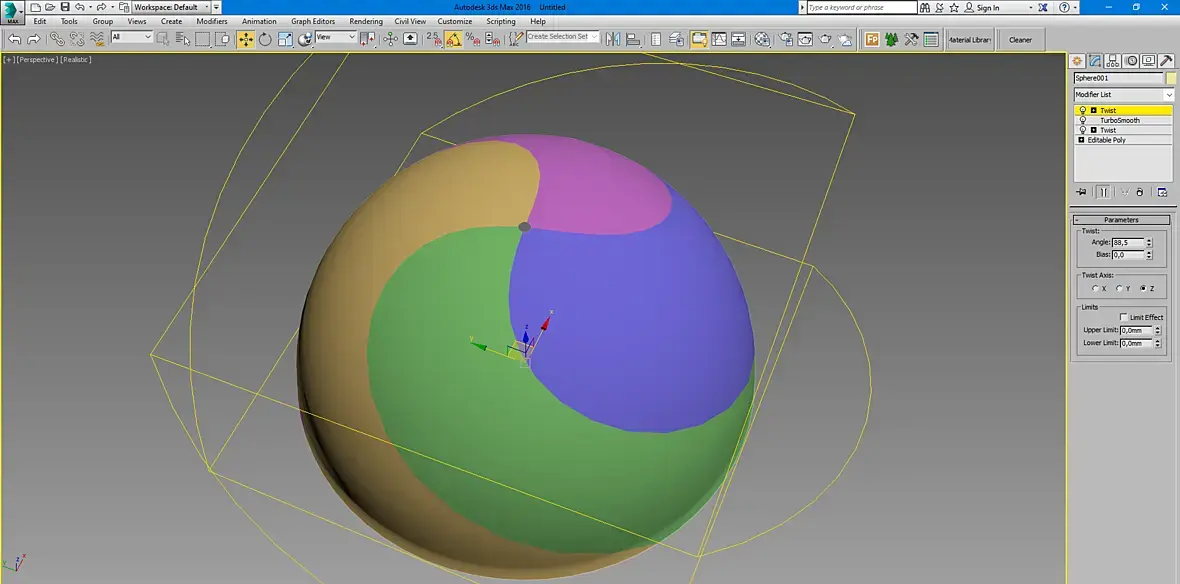Open the Create panel tab

(1078, 61)
